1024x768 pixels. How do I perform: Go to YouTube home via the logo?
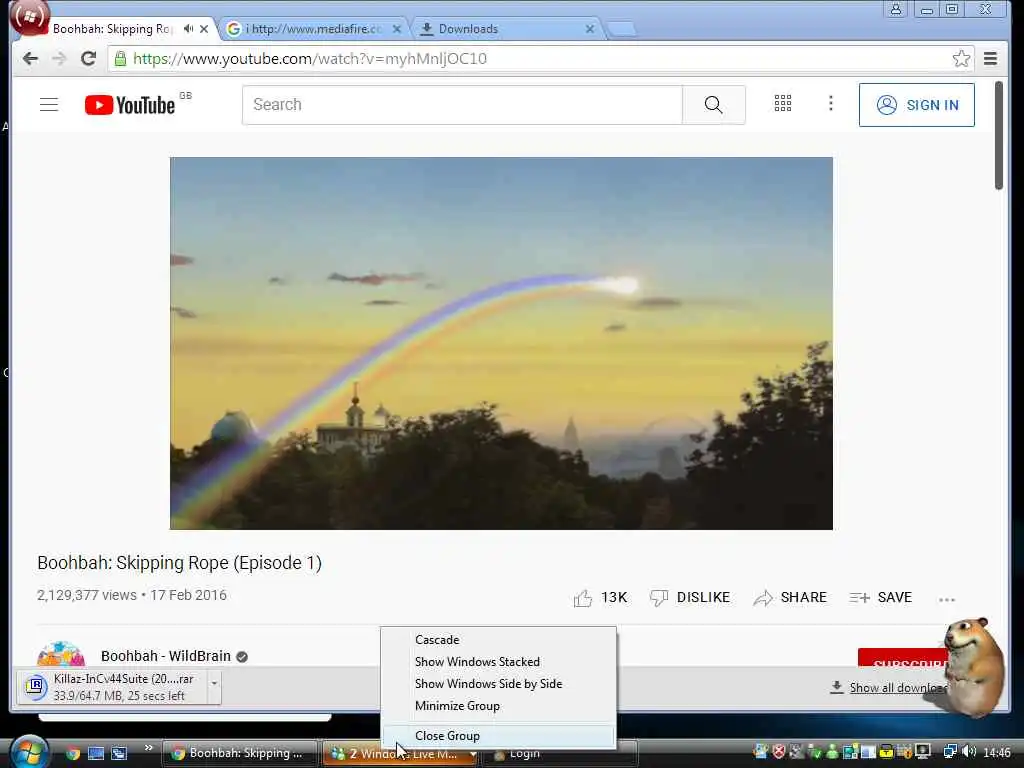(130, 105)
